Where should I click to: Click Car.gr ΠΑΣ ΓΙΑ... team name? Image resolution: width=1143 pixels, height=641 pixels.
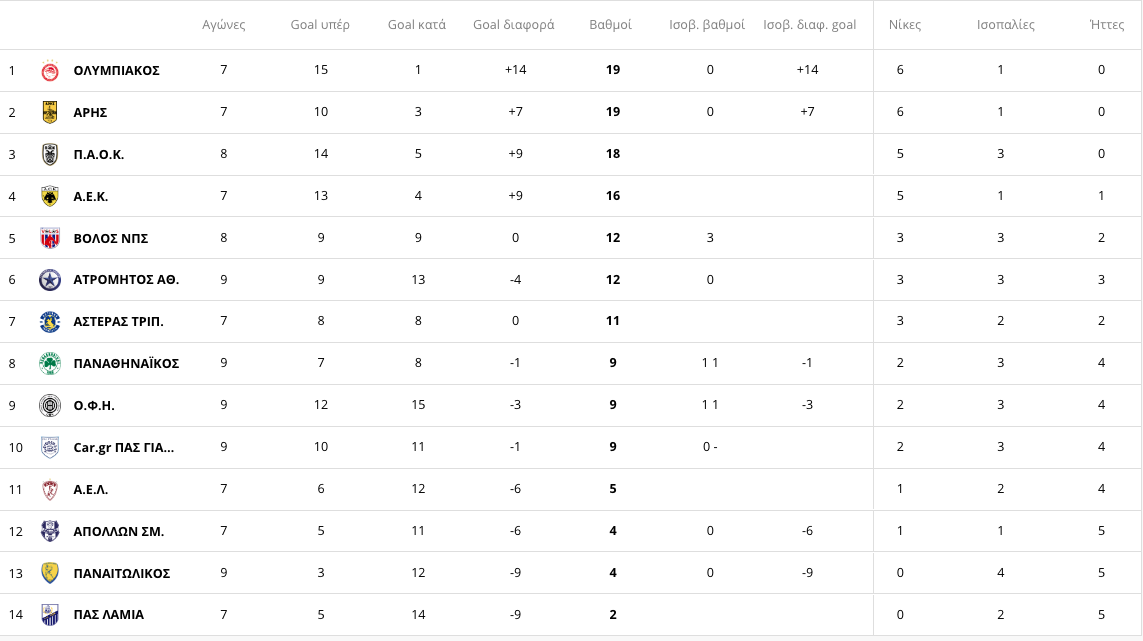point(124,448)
